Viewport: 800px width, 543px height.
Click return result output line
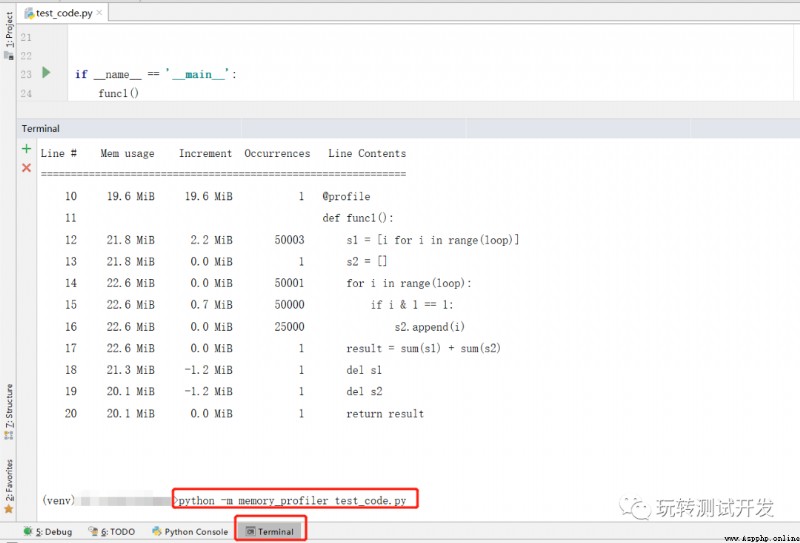tap(385, 414)
